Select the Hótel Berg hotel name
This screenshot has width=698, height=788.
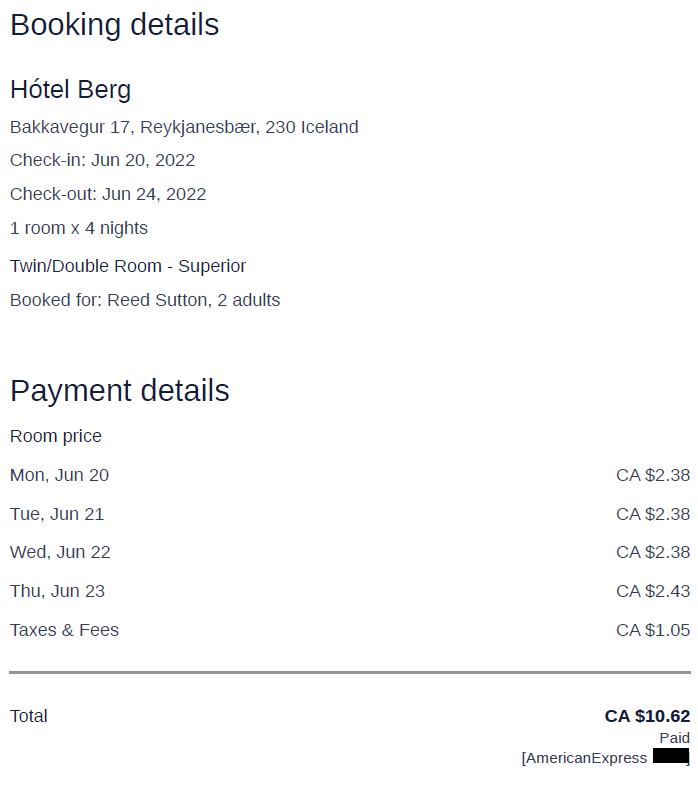point(70,90)
